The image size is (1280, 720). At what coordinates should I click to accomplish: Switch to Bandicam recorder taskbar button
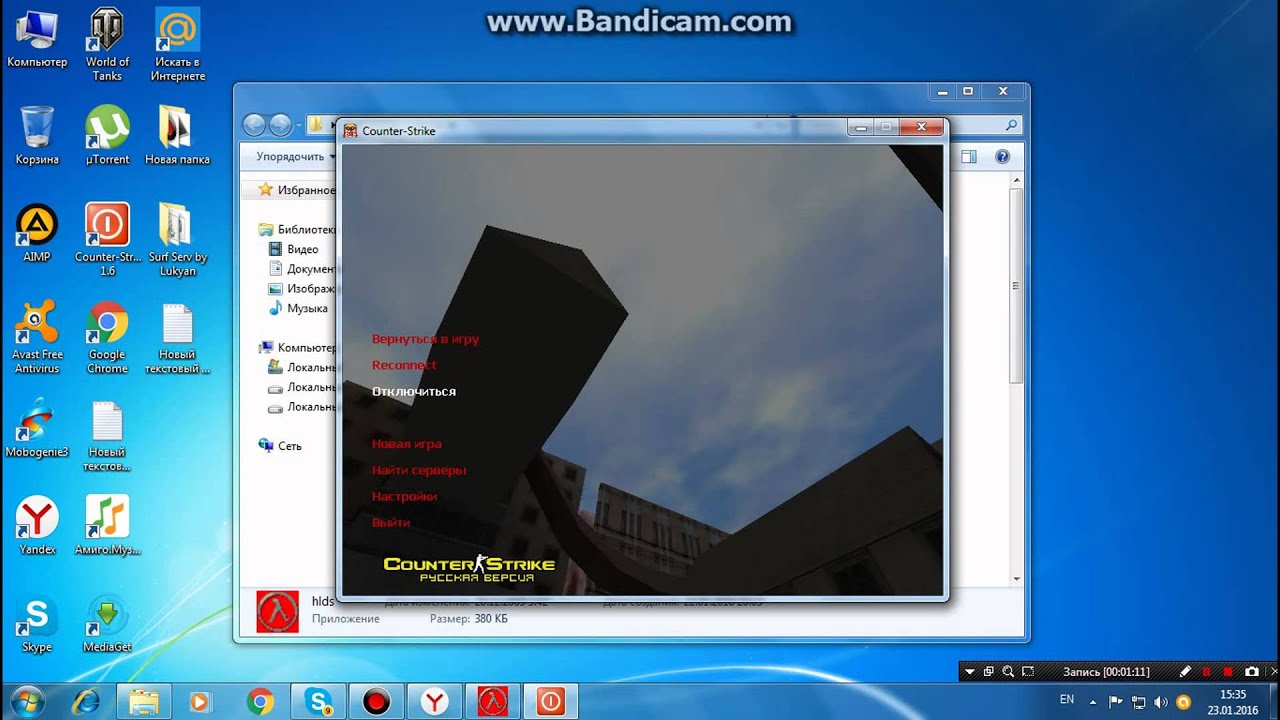pyautogui.click(x=376, y=702)
